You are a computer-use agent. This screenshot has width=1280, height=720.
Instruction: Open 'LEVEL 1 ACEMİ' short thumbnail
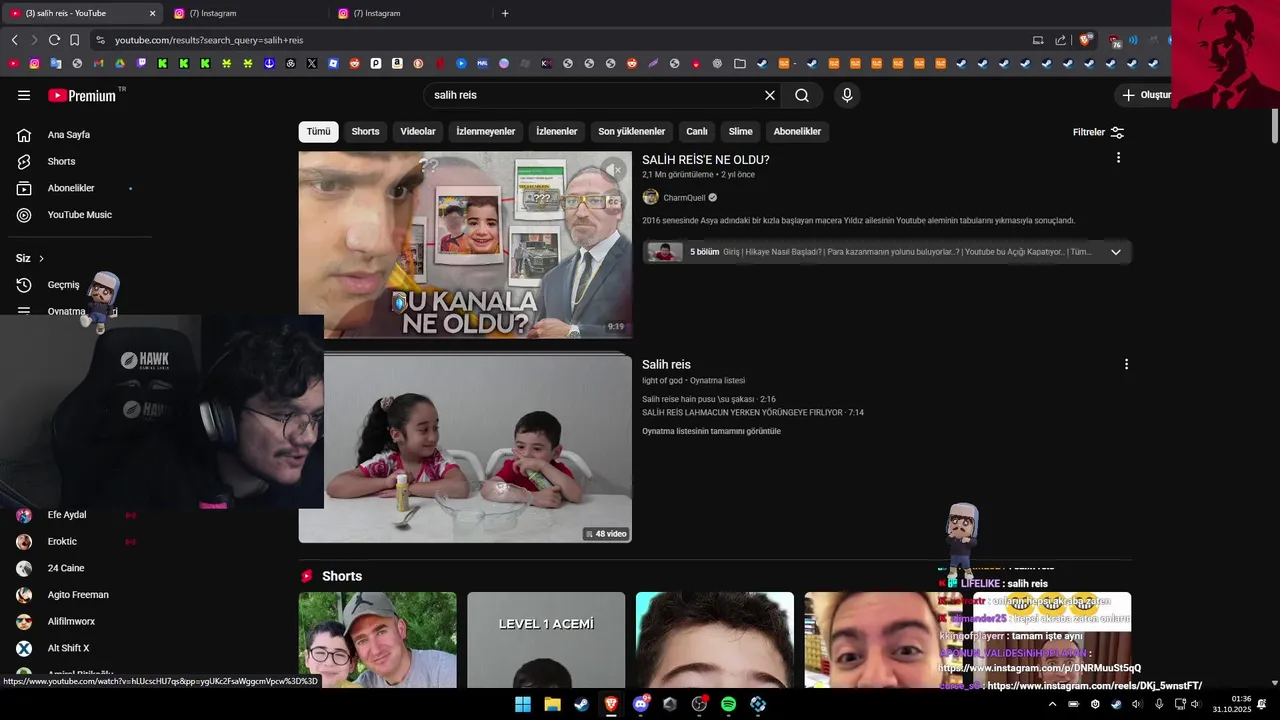click(546, 640)
